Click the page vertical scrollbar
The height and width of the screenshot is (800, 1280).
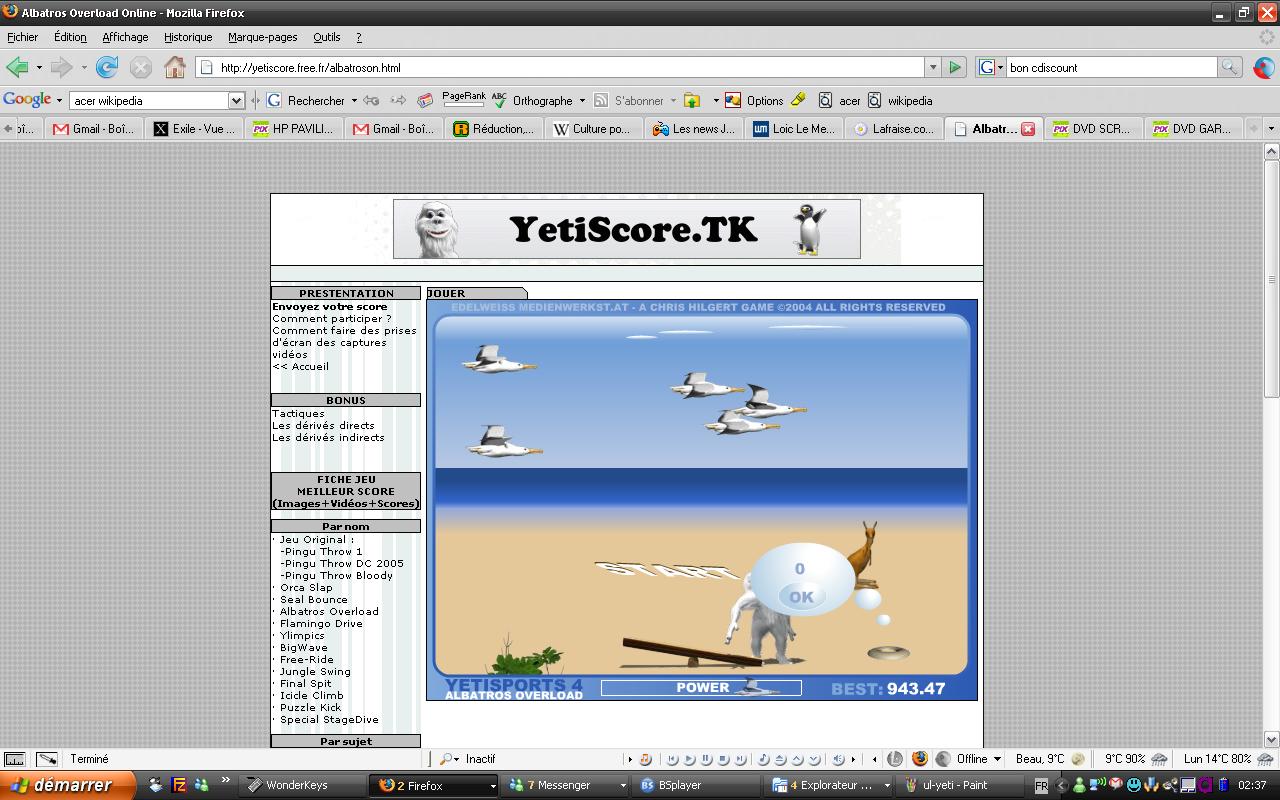(1272, 280)
